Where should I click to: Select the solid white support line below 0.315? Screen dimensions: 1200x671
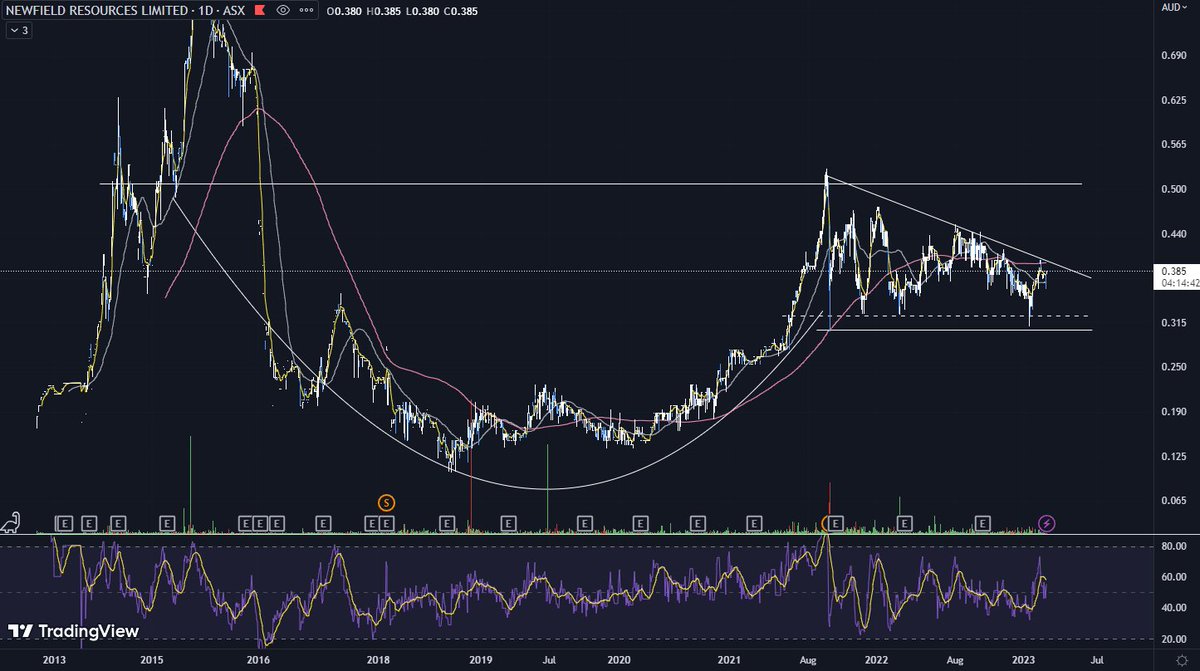pyautogui.click(x=955, y=330)
